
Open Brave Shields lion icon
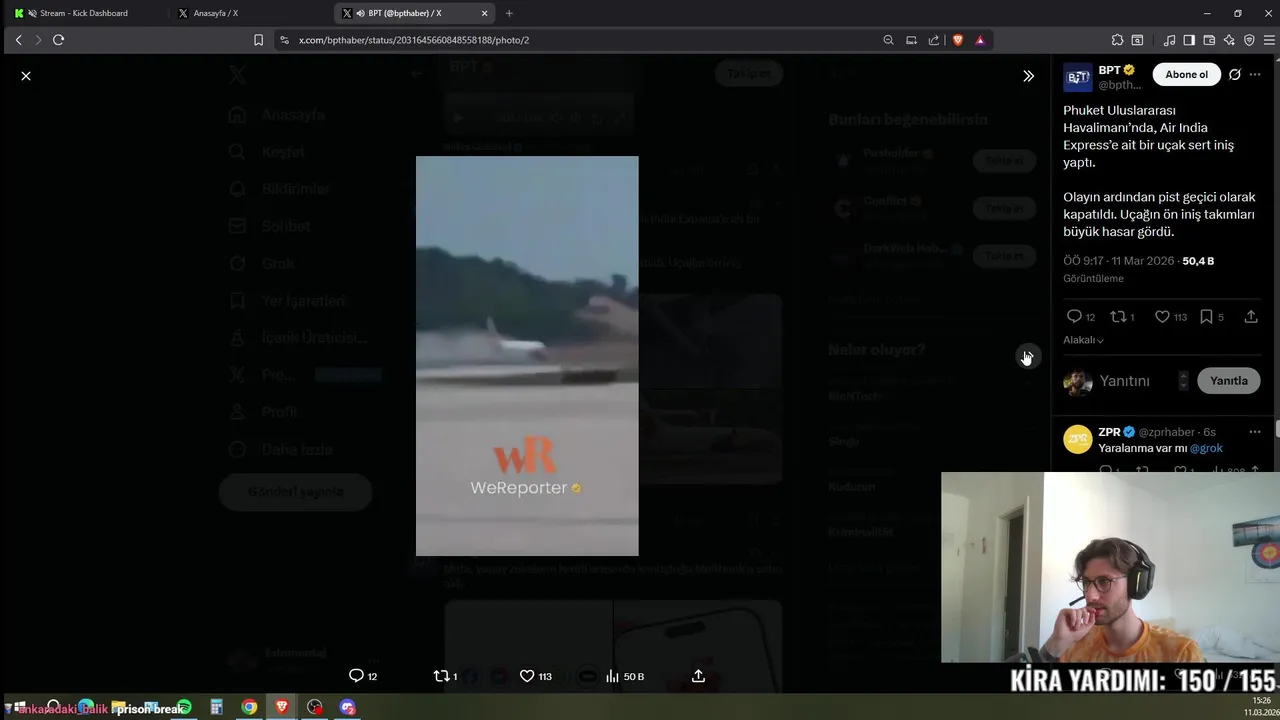pyautogui.click(x=957, y=40)
